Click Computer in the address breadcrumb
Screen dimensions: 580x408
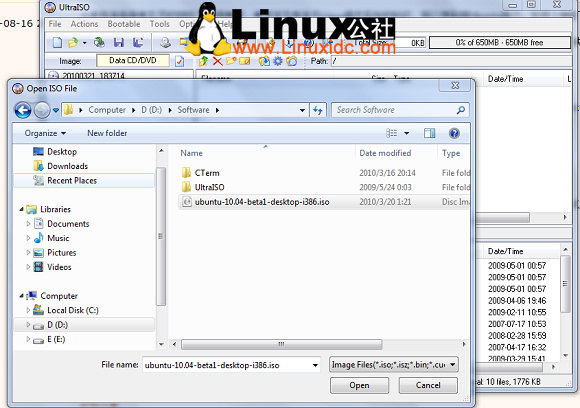click(x=107, y=110)
